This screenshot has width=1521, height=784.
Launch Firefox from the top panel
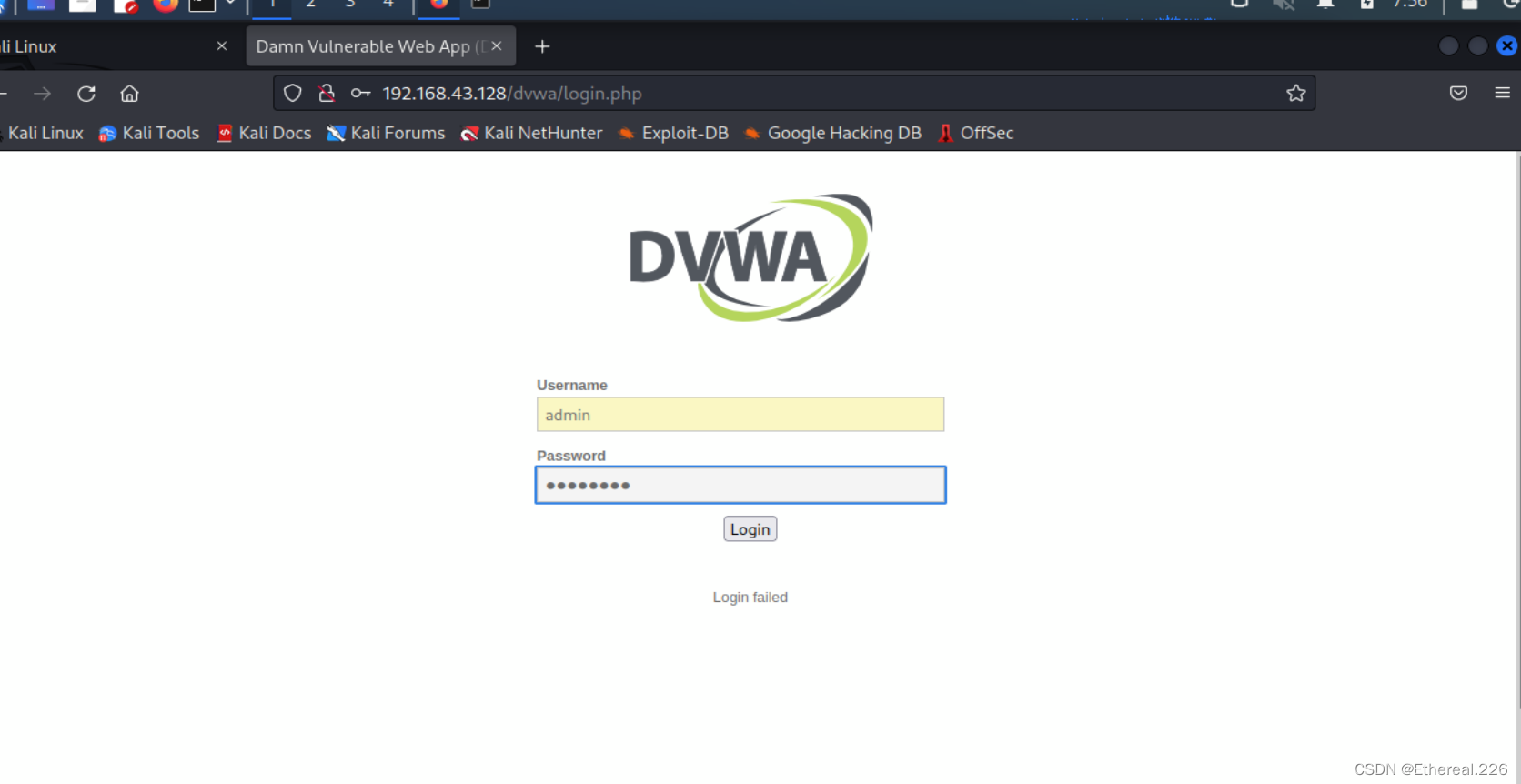165,5
